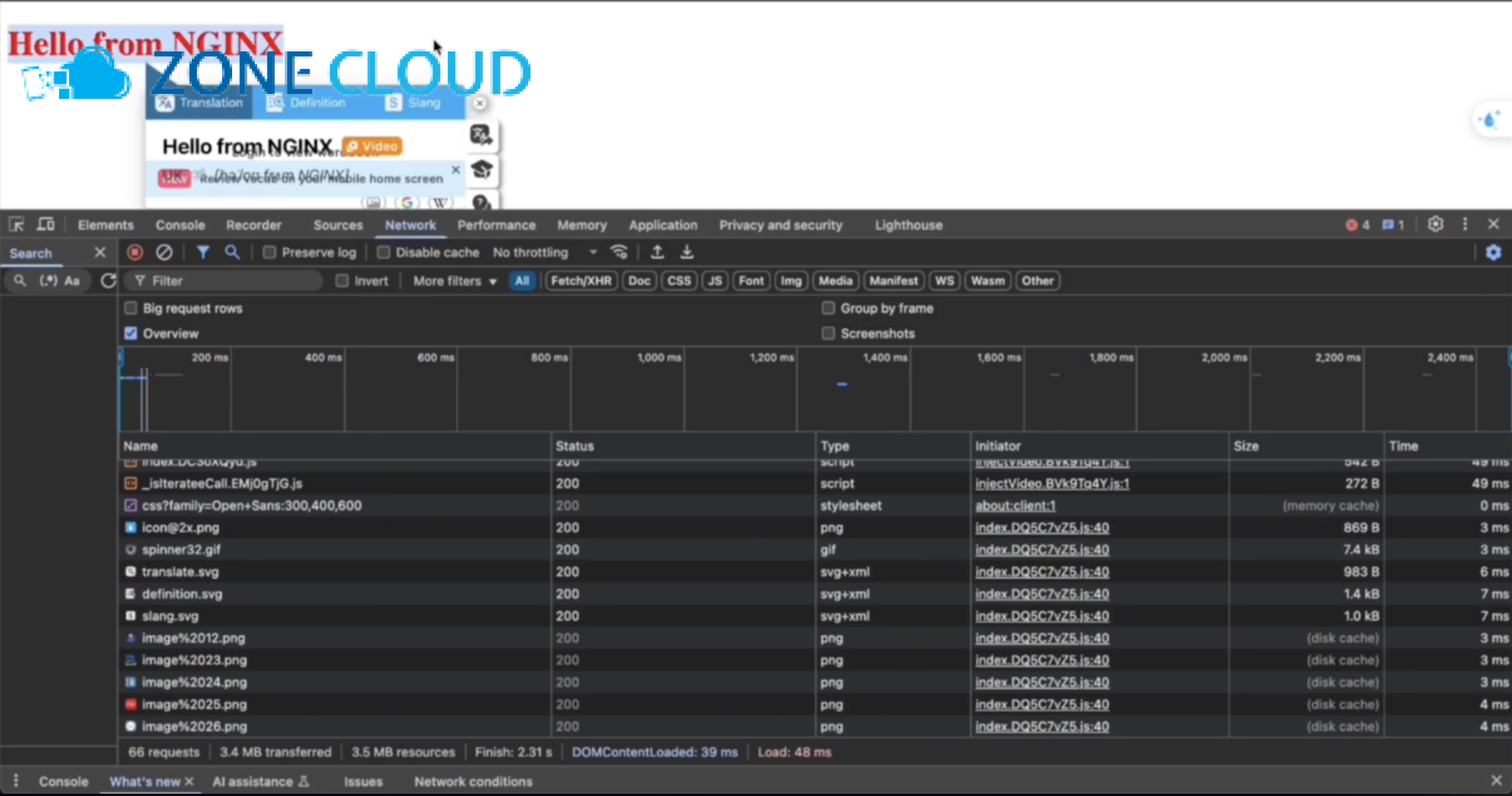Viewport: 1512px width, 796px height.
Task: Open the Lighthouse tab
Action: tap(908, 225)
